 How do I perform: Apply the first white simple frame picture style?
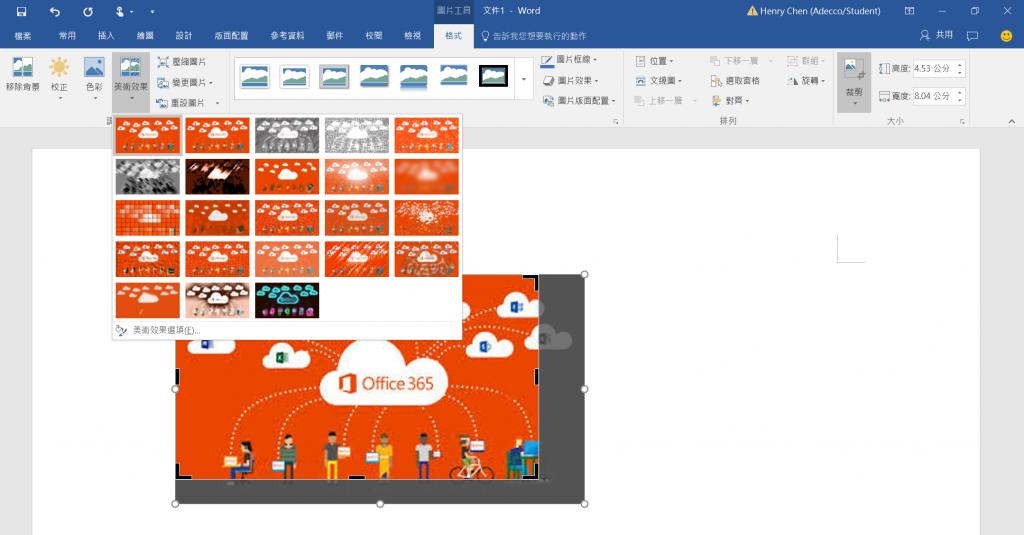[255, 76]
